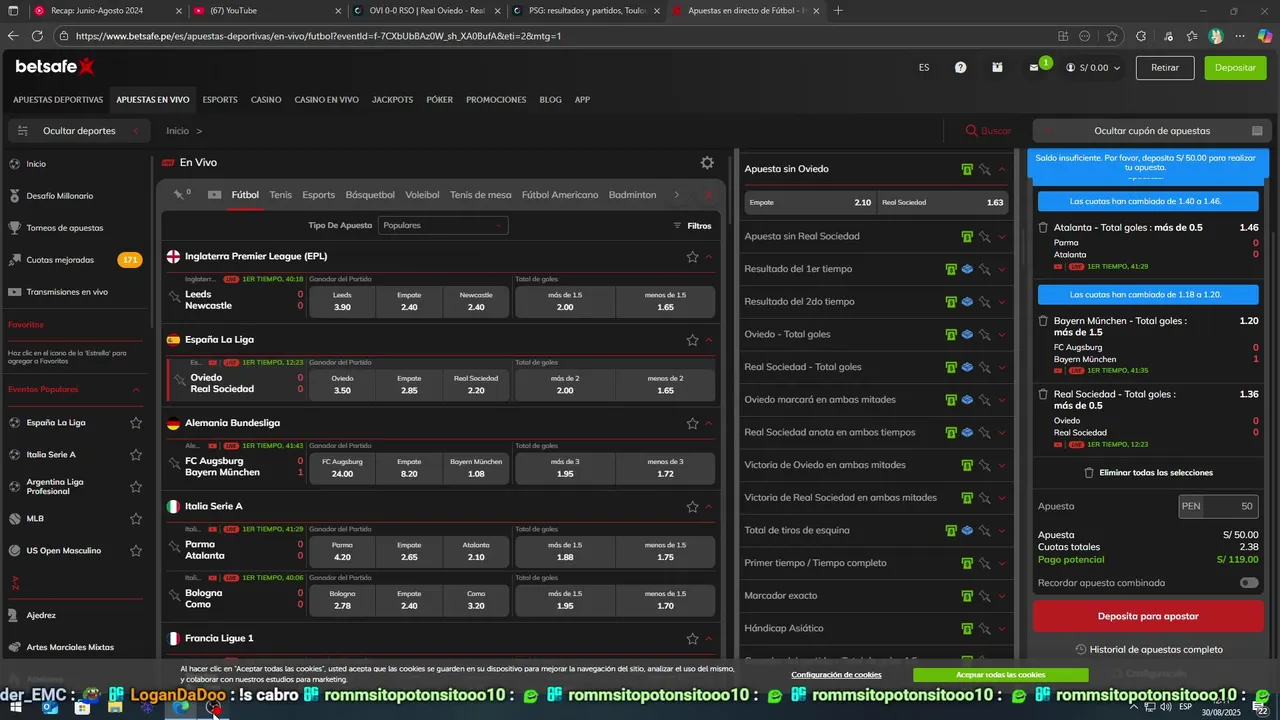This screenshot has width=1280, height=720.
Task: Click the Historial de apuestas completo clock icon
Action: tap(1081, 650)
